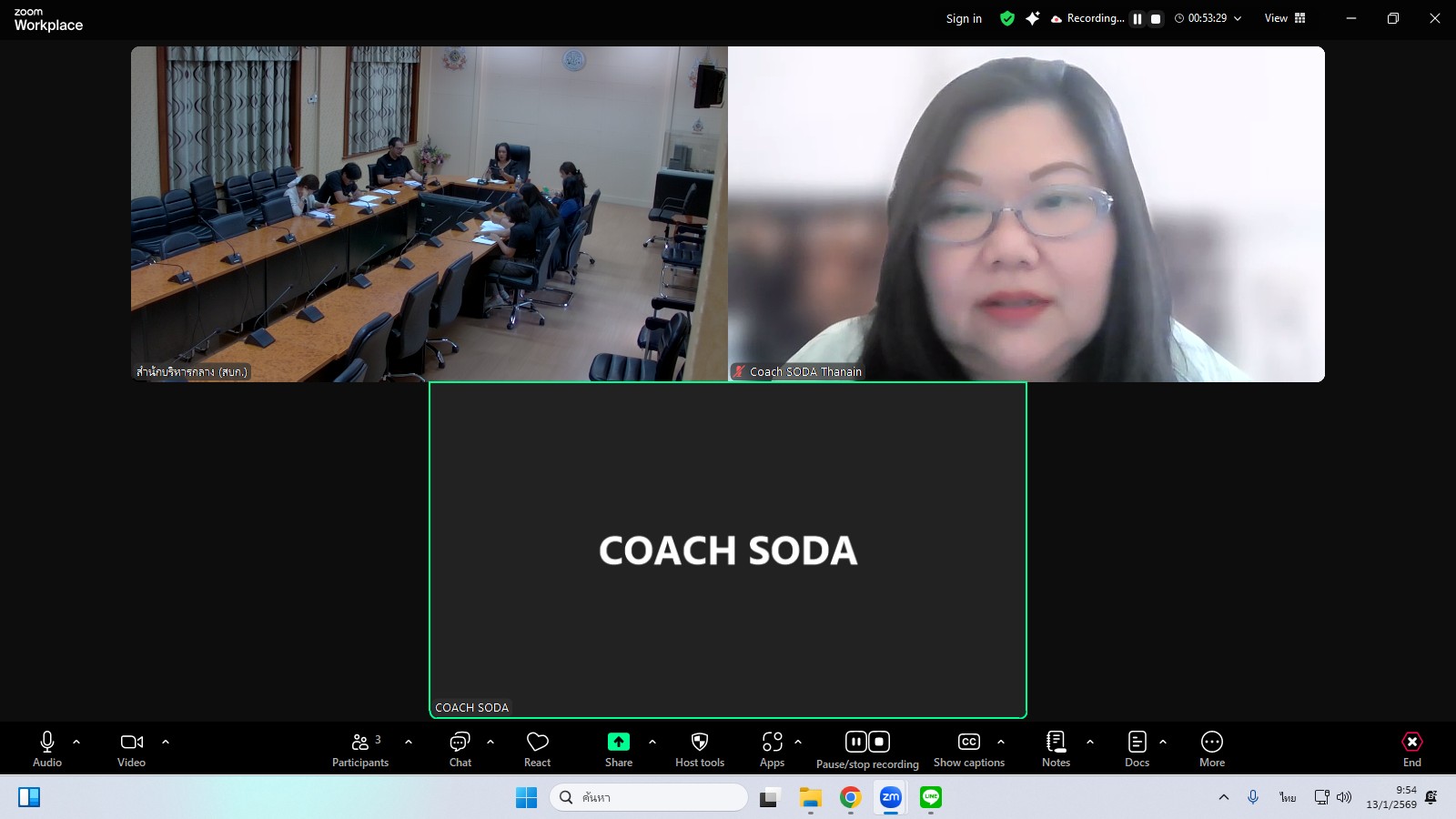Toggle the camera Video button
This screenshot has height=819, width=1456.
click(x=132, y=749)
